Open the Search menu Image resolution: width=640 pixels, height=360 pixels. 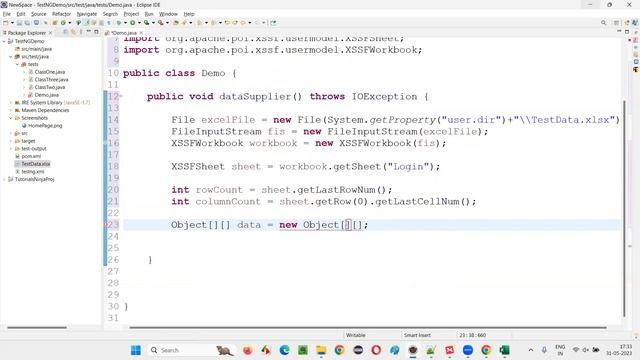click(110, 14)
